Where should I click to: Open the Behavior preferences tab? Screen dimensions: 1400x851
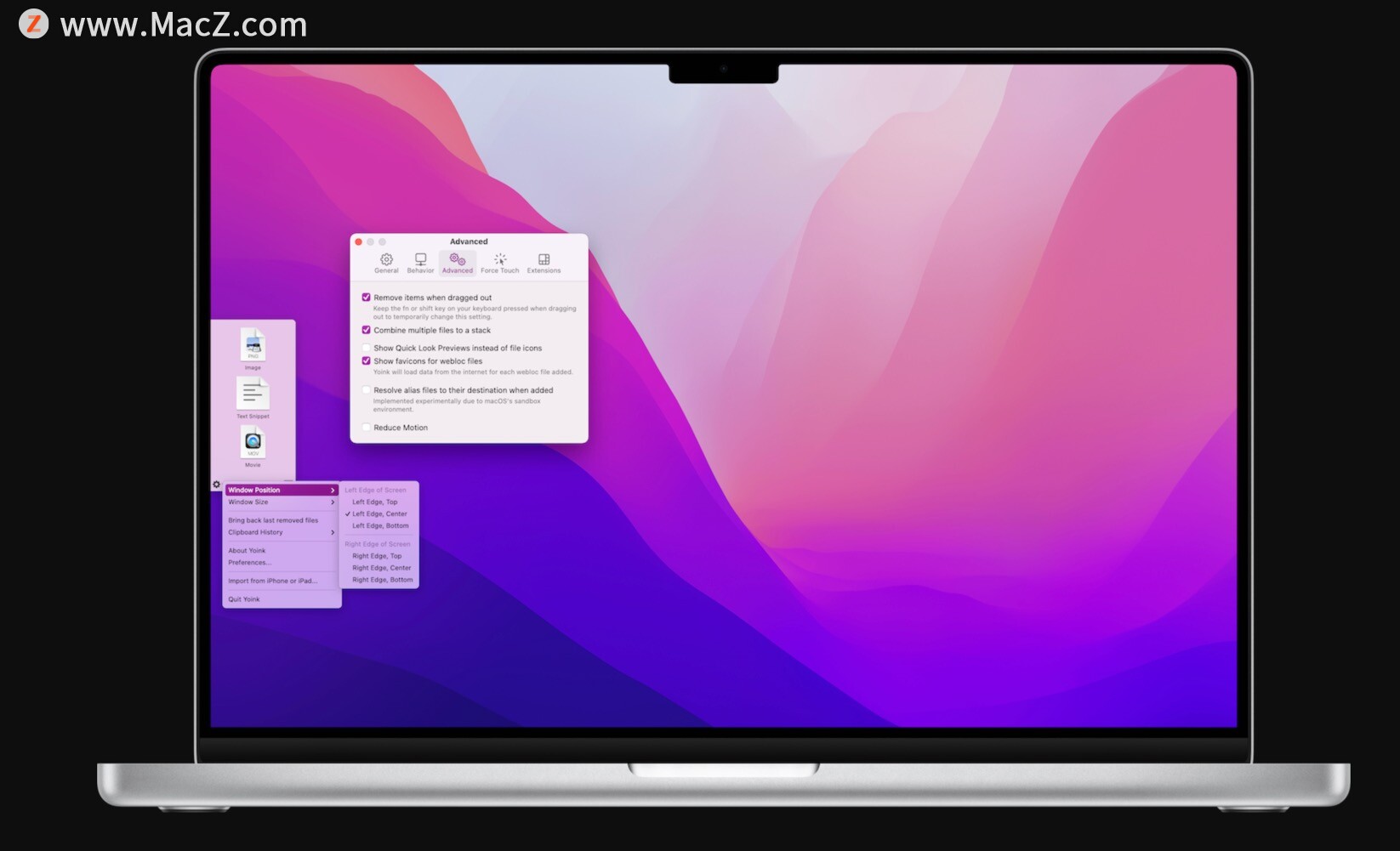[x=420, y=263]
